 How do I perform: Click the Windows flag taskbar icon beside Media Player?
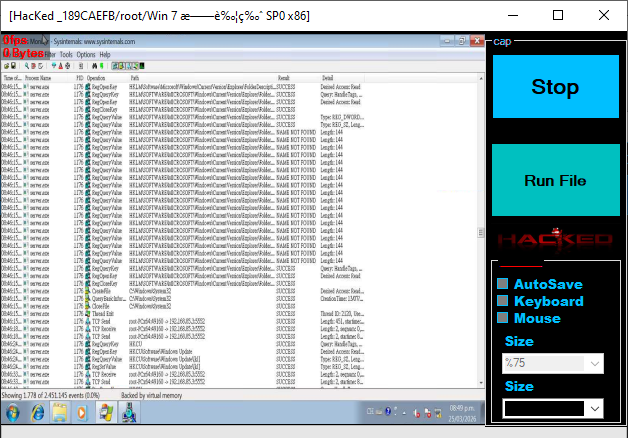pyautogui.click(x=104, y=412)
